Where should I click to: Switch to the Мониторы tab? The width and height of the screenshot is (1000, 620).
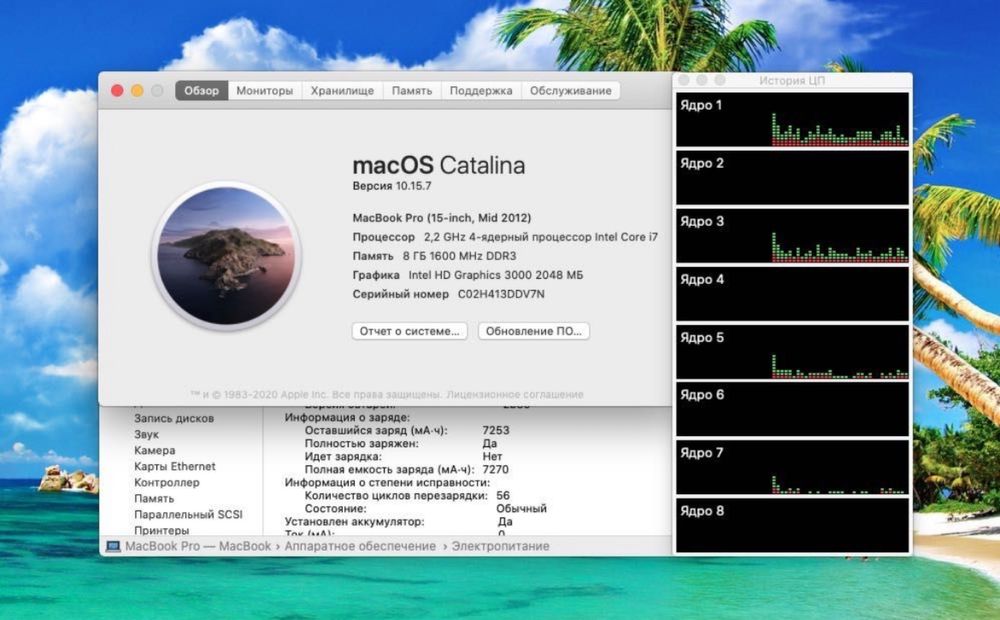(265, 91)
